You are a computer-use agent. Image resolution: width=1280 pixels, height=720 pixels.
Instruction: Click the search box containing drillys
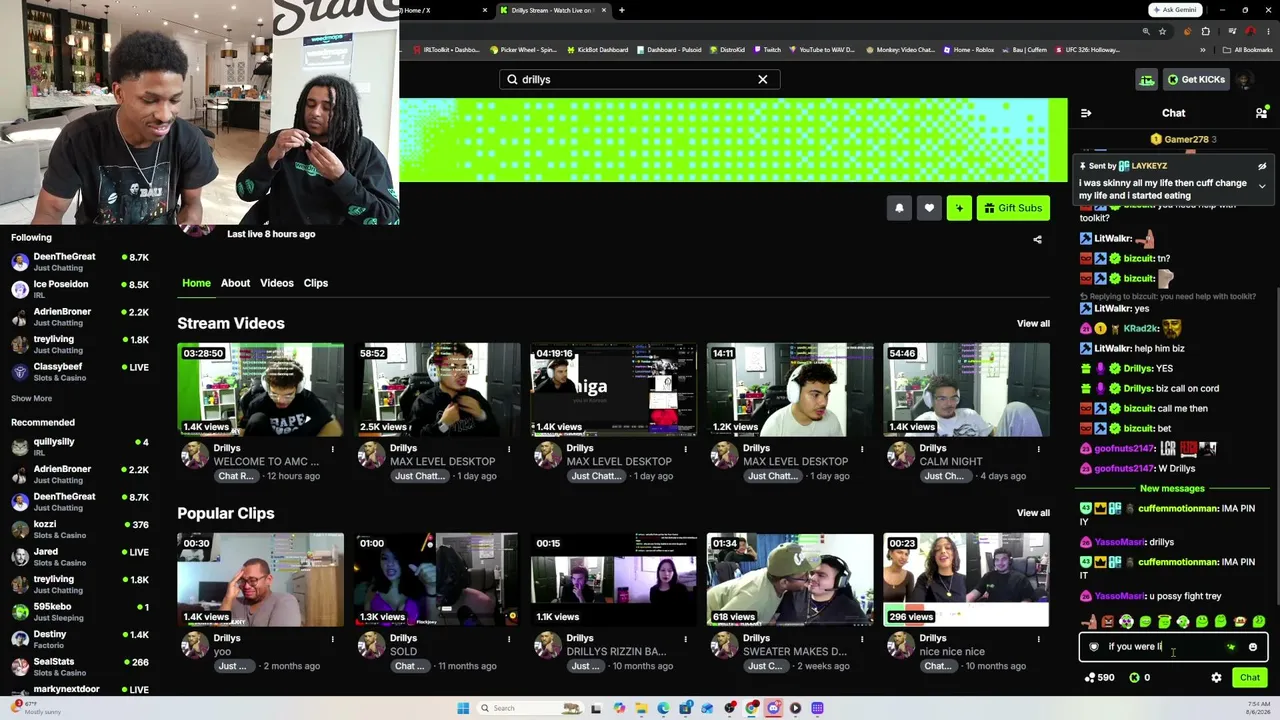tap(639, 79)
